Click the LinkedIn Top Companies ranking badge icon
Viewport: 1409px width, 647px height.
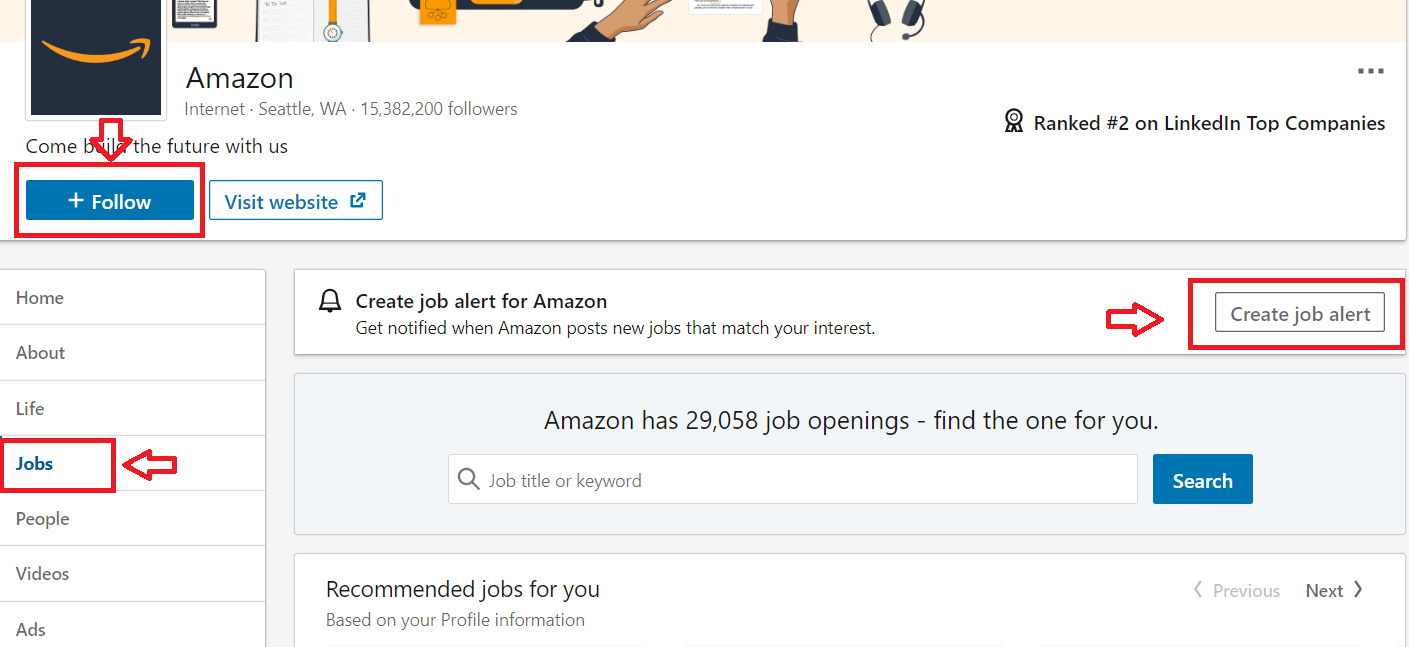pos(1013,122)
